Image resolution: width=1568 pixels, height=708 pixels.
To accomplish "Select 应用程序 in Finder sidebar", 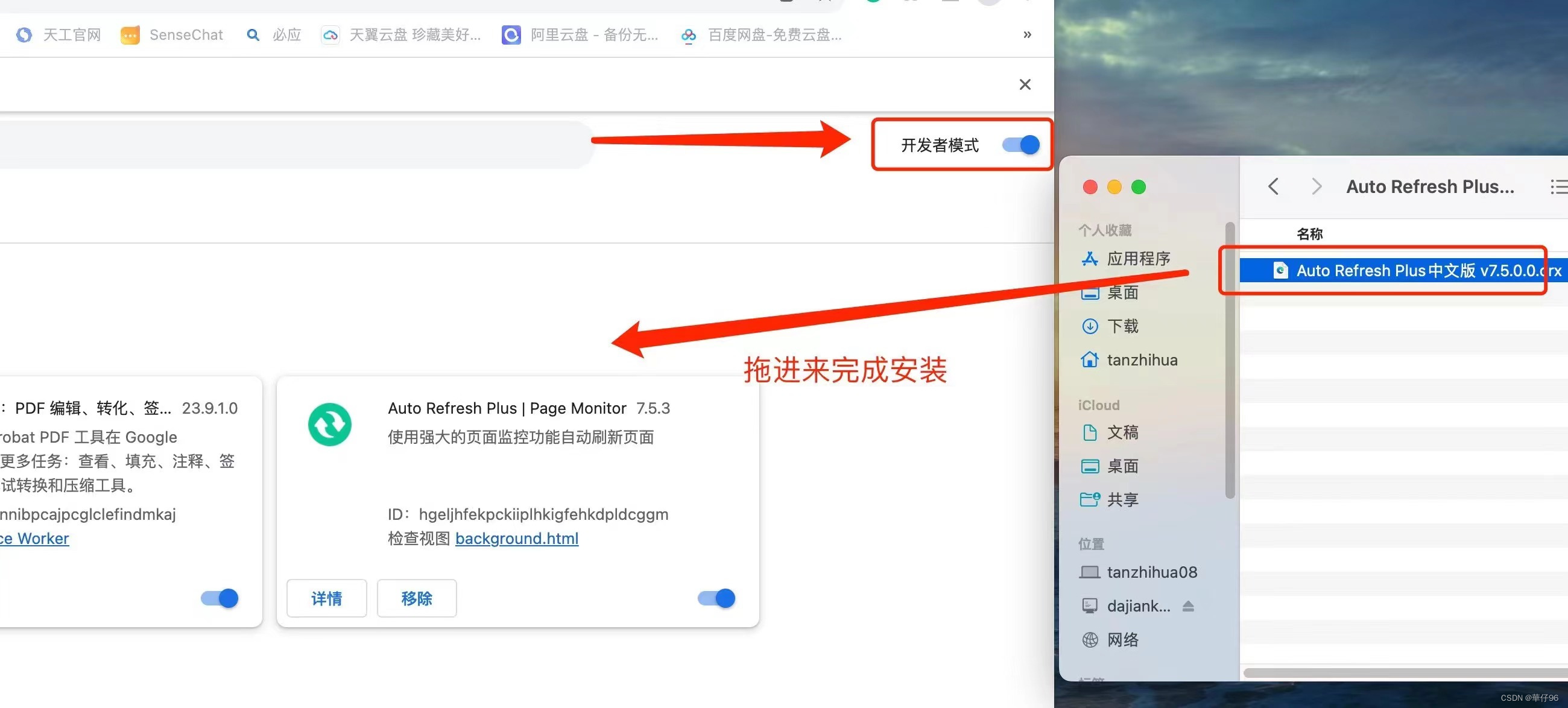I will click(x=1137, y=259).
